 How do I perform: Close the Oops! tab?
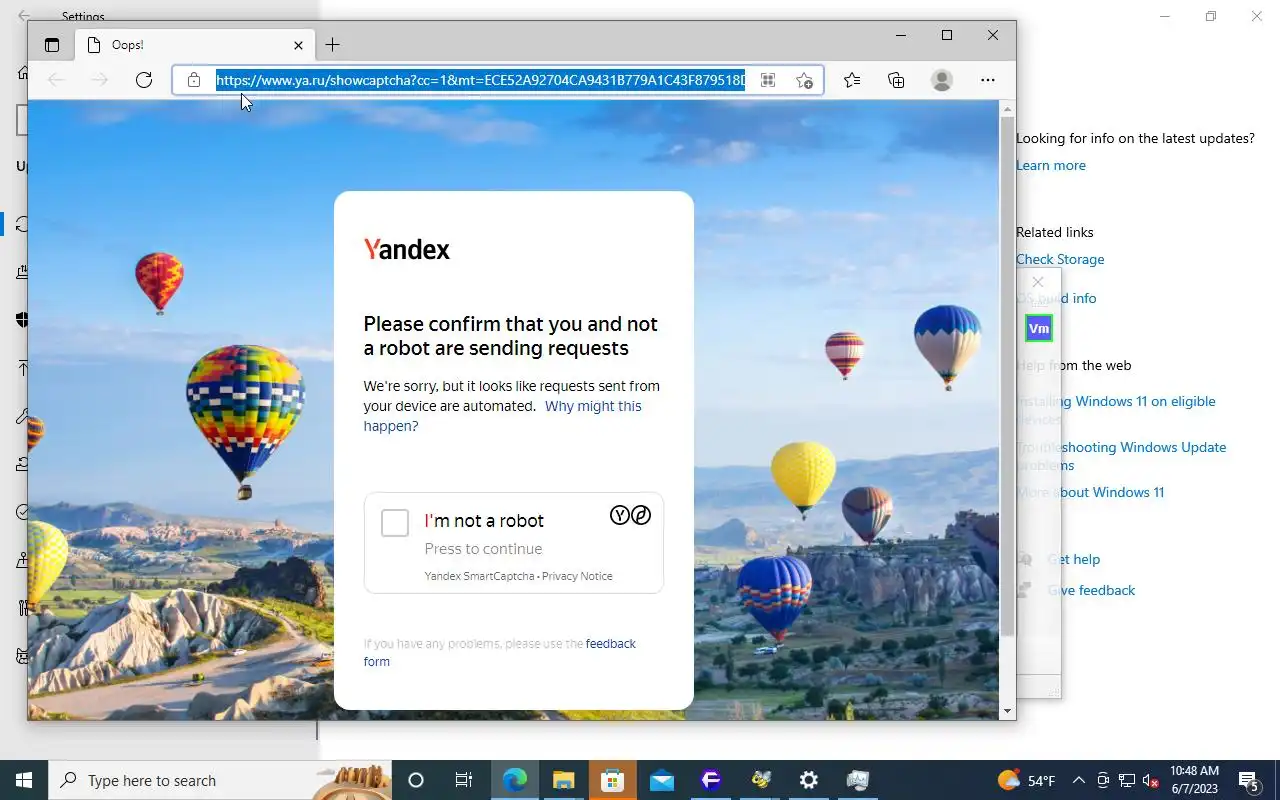[298, 45]
